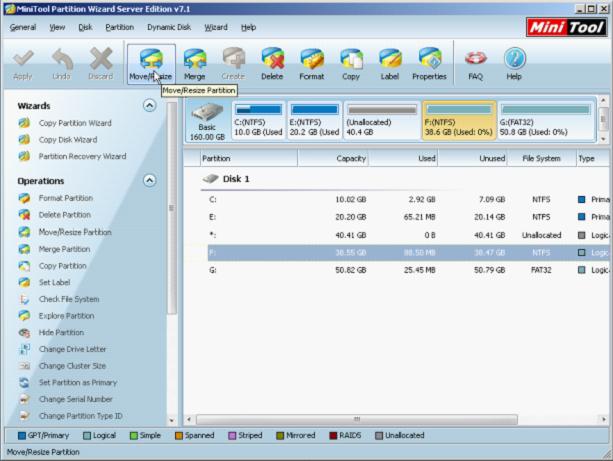Click the MiniTool logo

[x=566, y=27]
